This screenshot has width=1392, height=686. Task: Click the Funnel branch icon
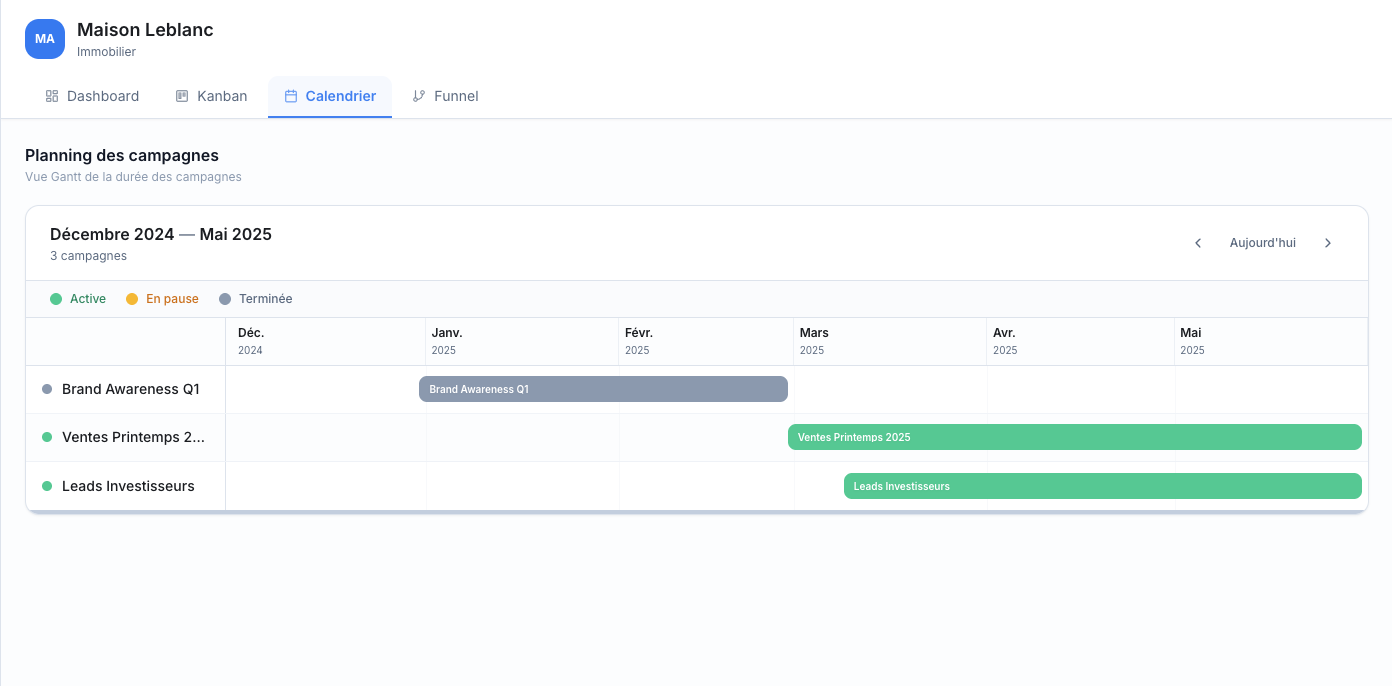419,96
